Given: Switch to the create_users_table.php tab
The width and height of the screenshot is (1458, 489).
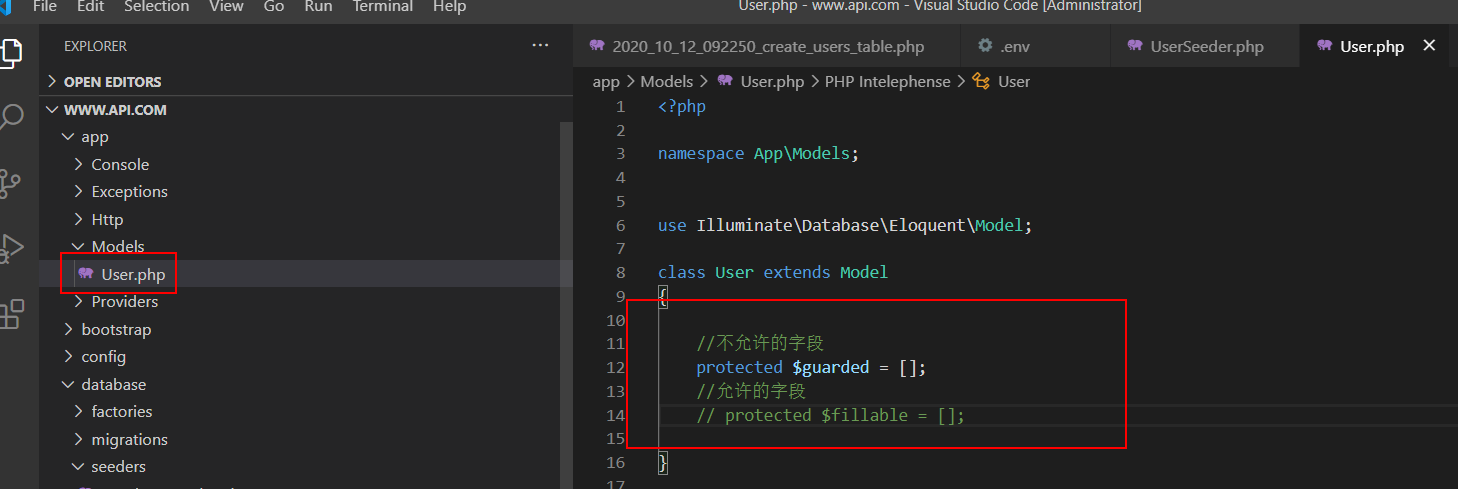Looking at the screenshot, I should tap(767, 46).
